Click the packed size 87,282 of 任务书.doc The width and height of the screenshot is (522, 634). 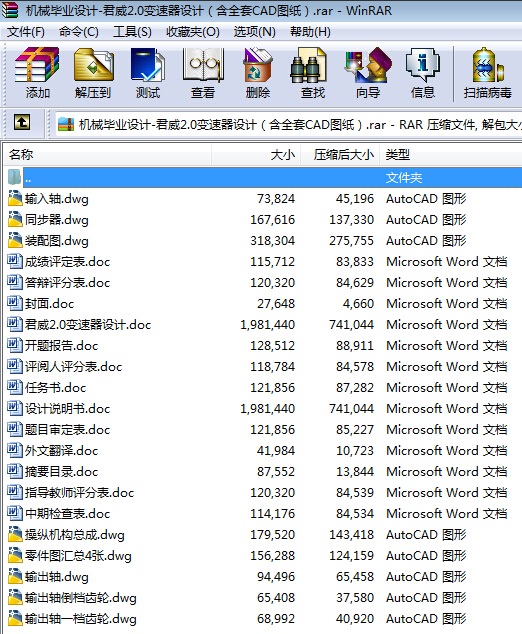coord(355,388)
